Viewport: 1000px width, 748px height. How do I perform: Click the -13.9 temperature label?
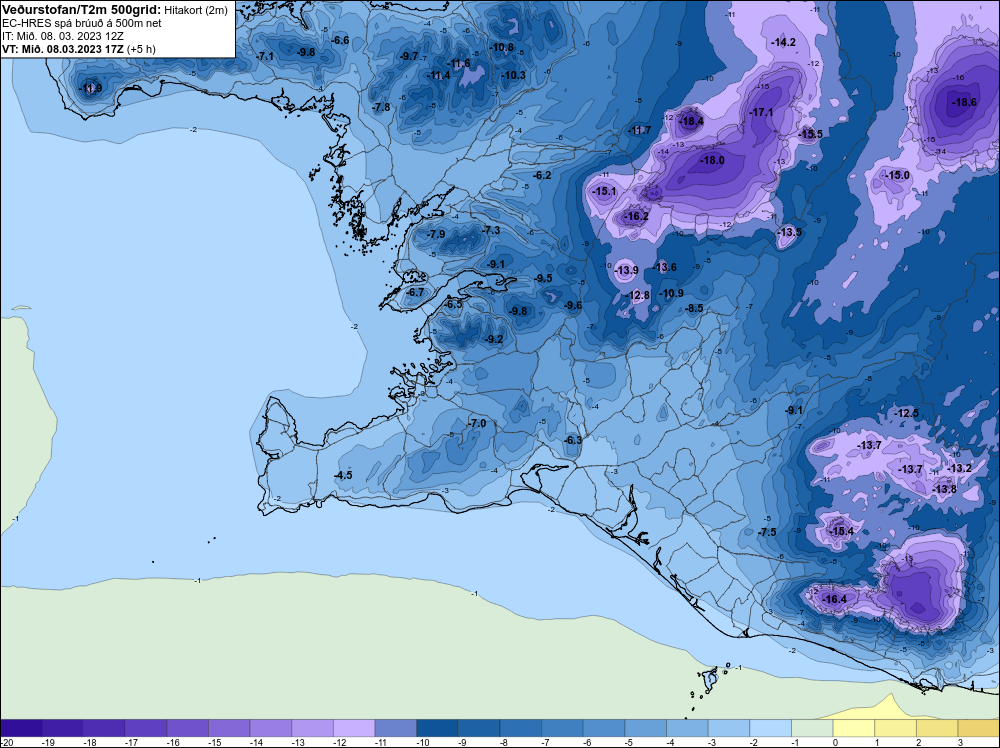click(x=626, y=270)
